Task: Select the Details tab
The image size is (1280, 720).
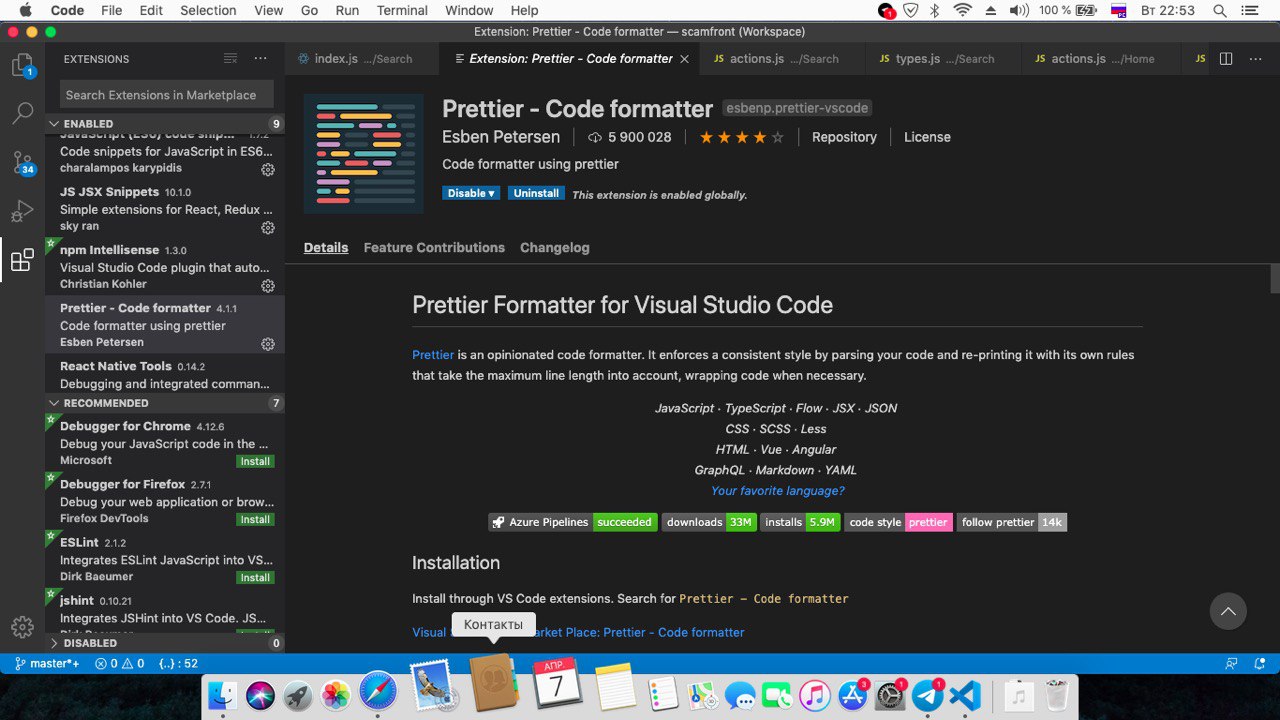Action: tap(326, 247)
